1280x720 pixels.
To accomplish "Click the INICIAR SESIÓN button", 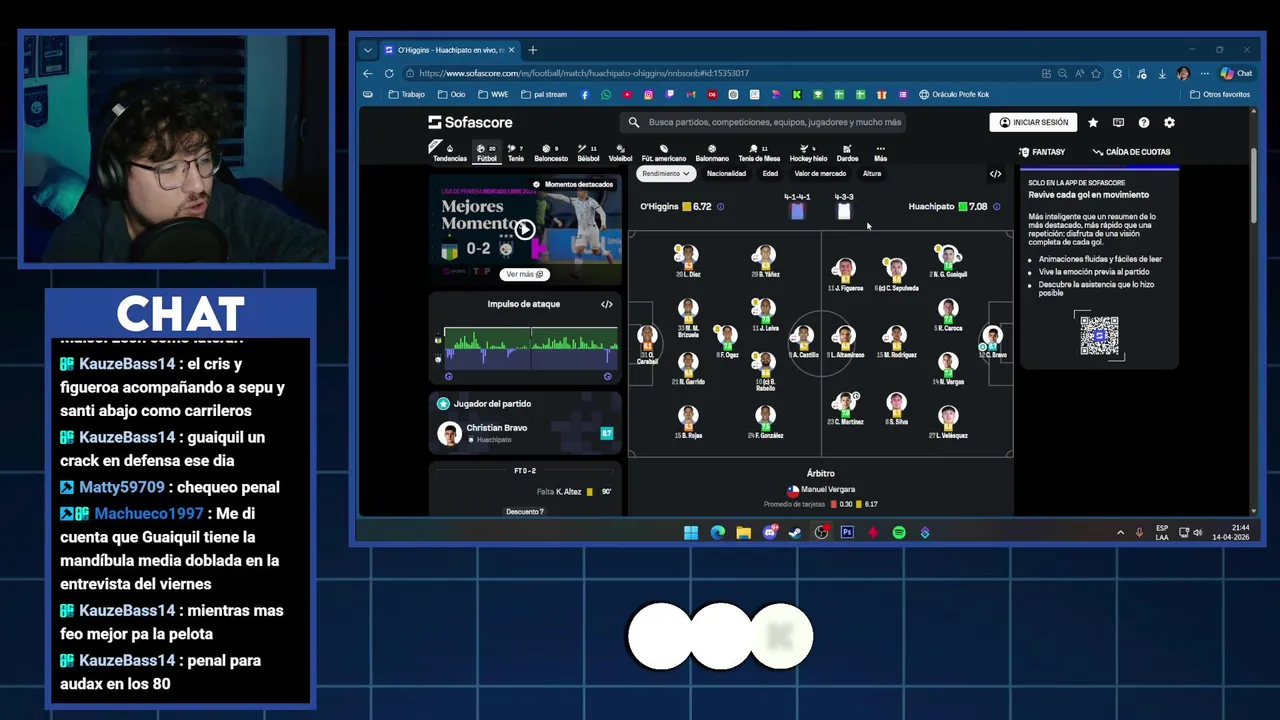I will [x=1033, y=122].
